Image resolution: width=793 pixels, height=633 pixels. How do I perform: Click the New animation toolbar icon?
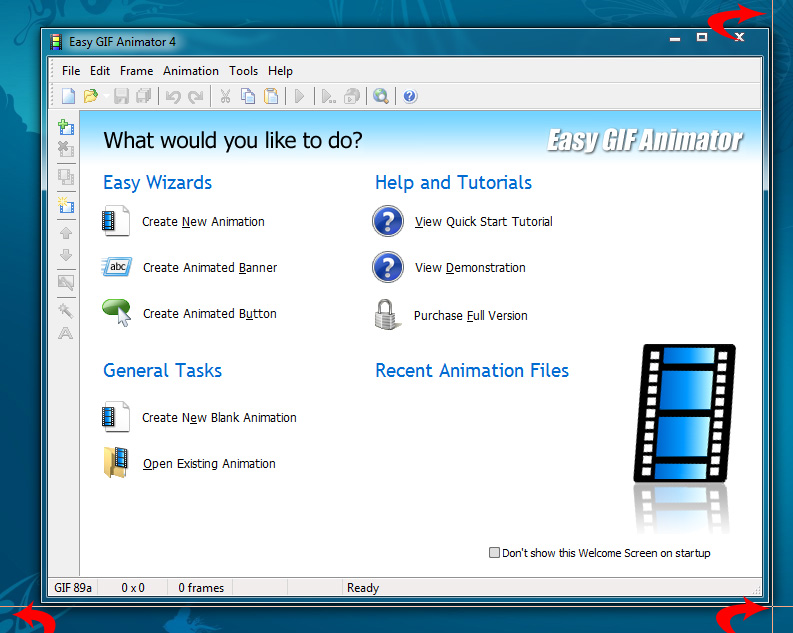[x=68, y=96]
